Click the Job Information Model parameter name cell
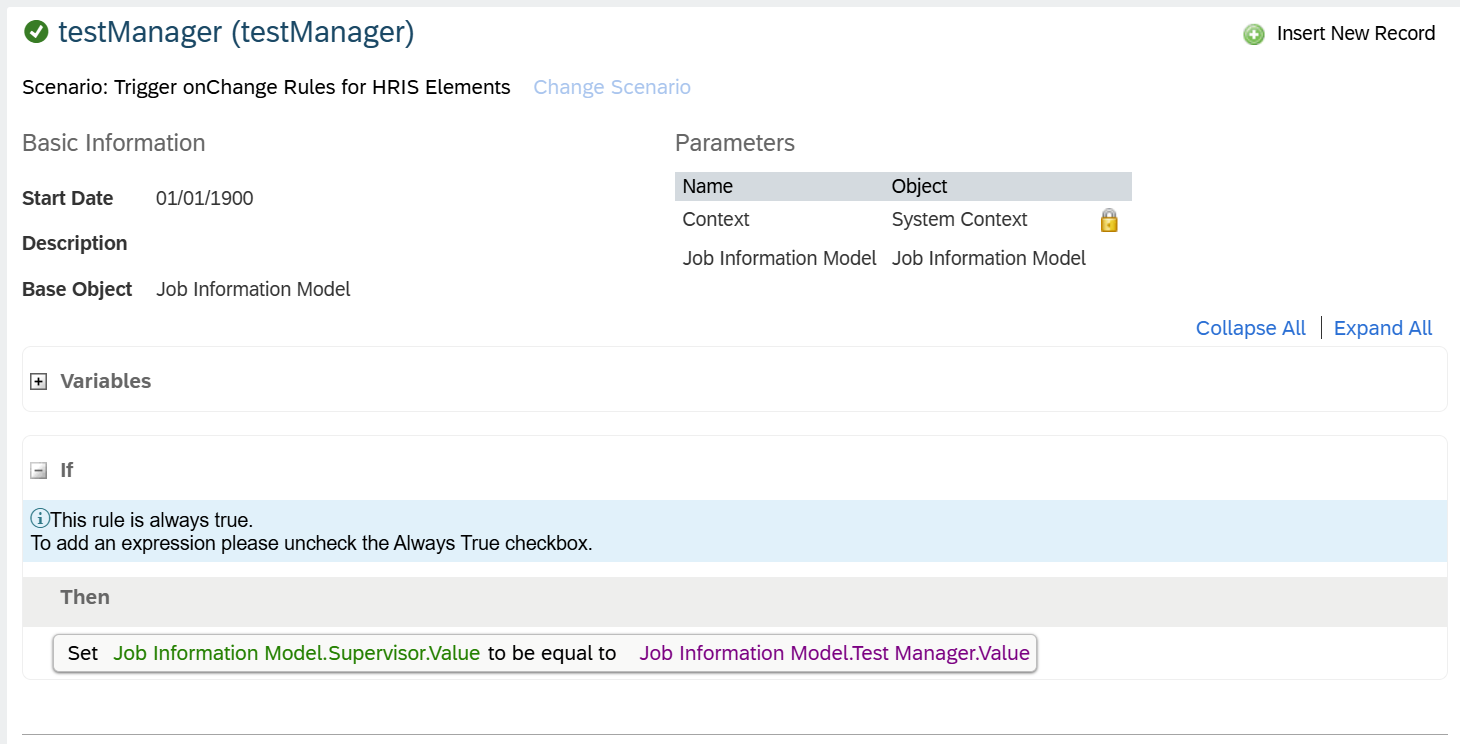This screenshot has width=1460, height=744. point(780,258)
